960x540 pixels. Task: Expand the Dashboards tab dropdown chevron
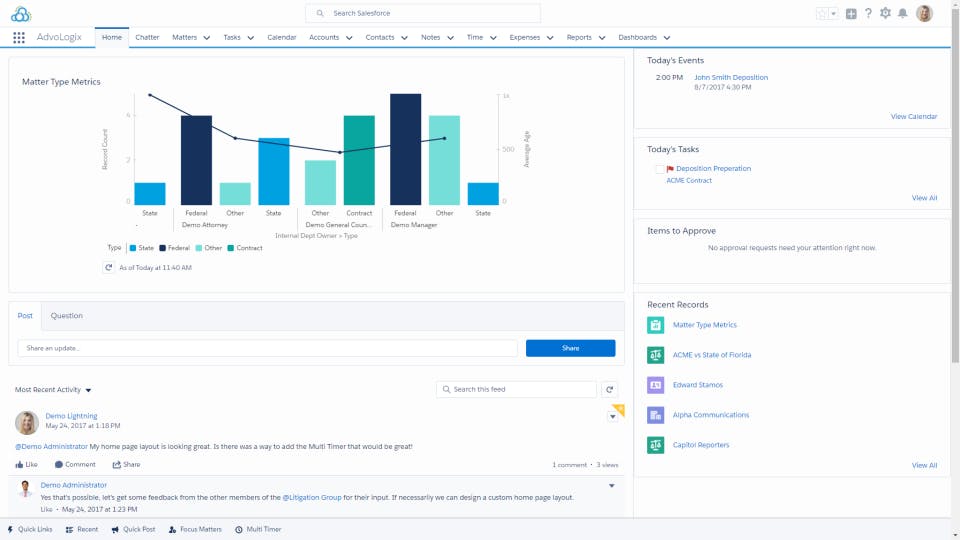[667, 38]
